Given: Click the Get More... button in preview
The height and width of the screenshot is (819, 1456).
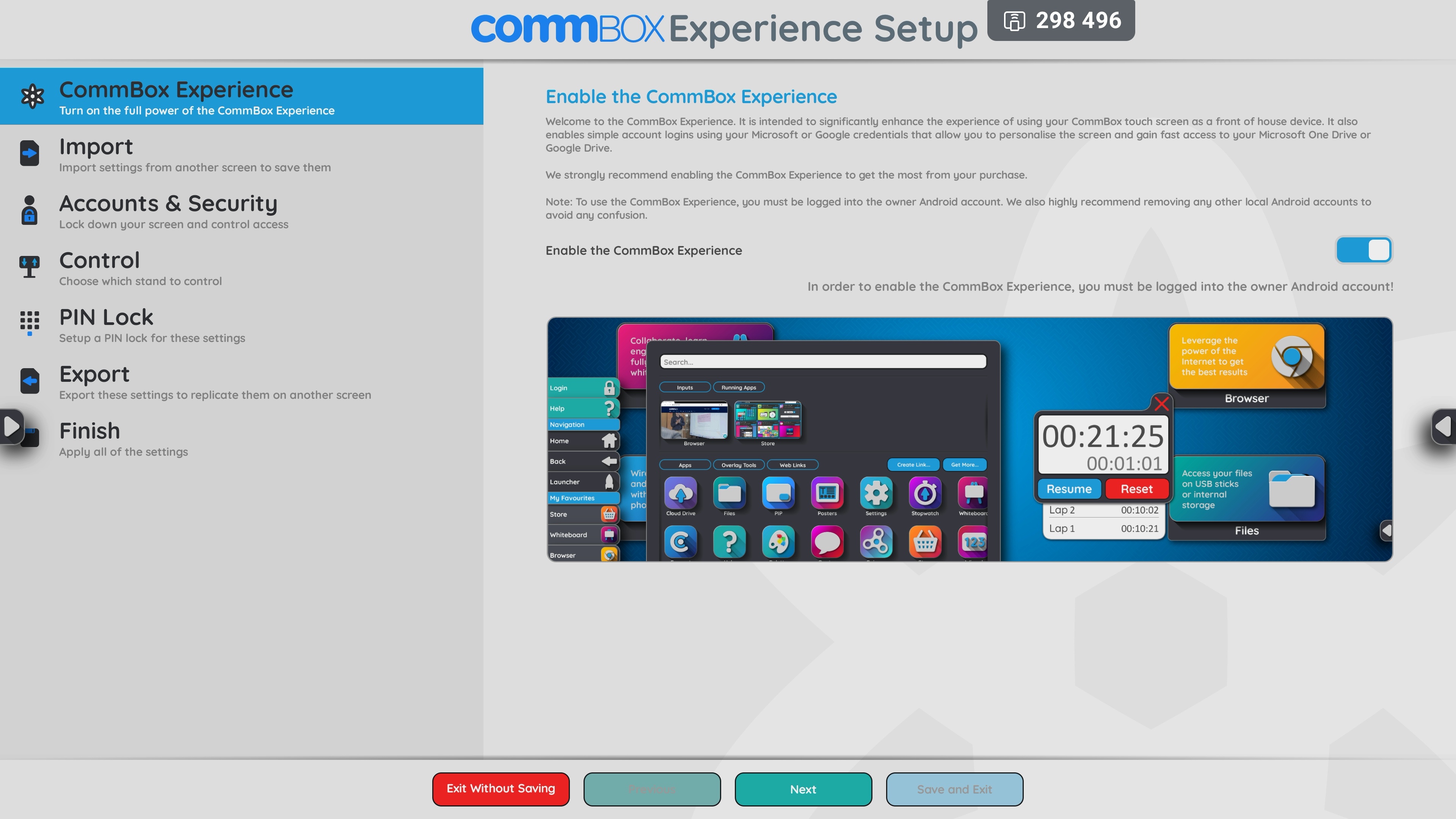Looking at the screenshot, I should coord(964,464).
